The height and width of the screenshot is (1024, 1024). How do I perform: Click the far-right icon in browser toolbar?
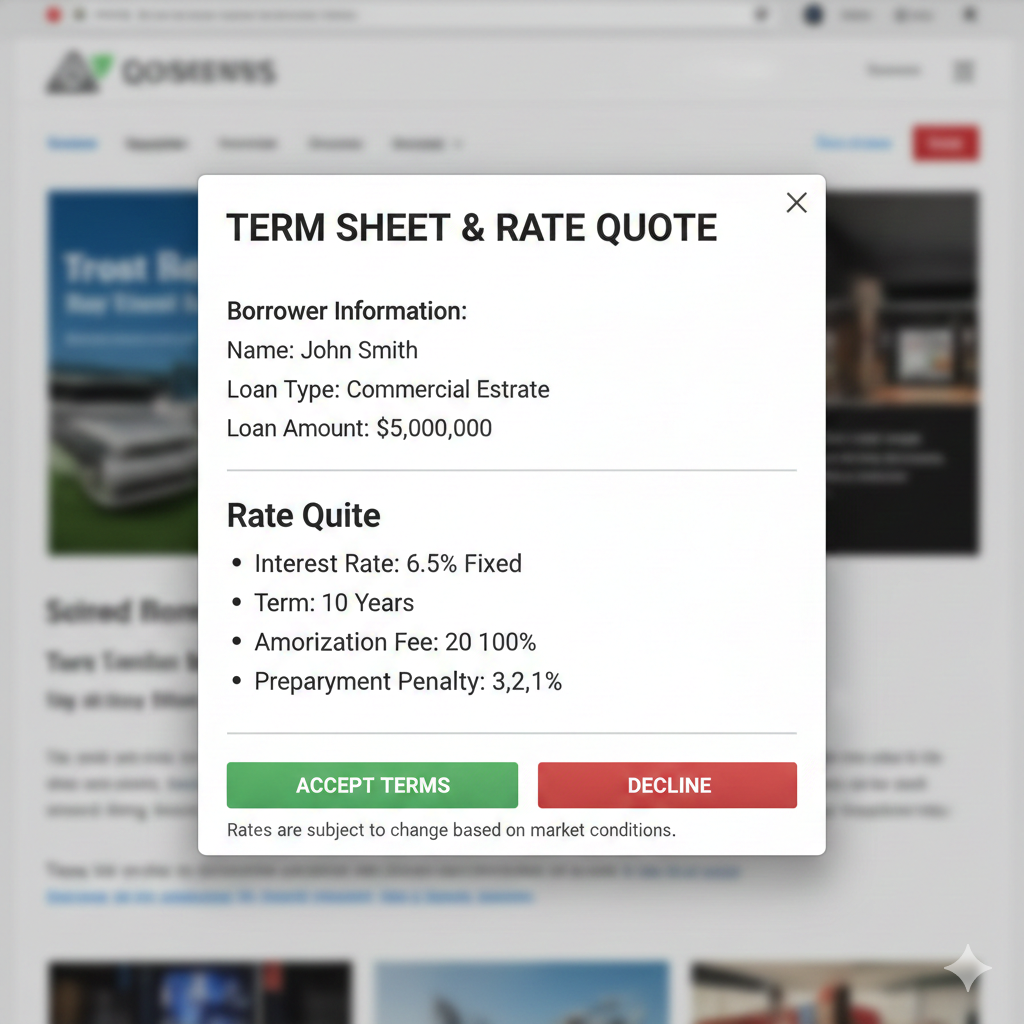click(x=968, y=15)
